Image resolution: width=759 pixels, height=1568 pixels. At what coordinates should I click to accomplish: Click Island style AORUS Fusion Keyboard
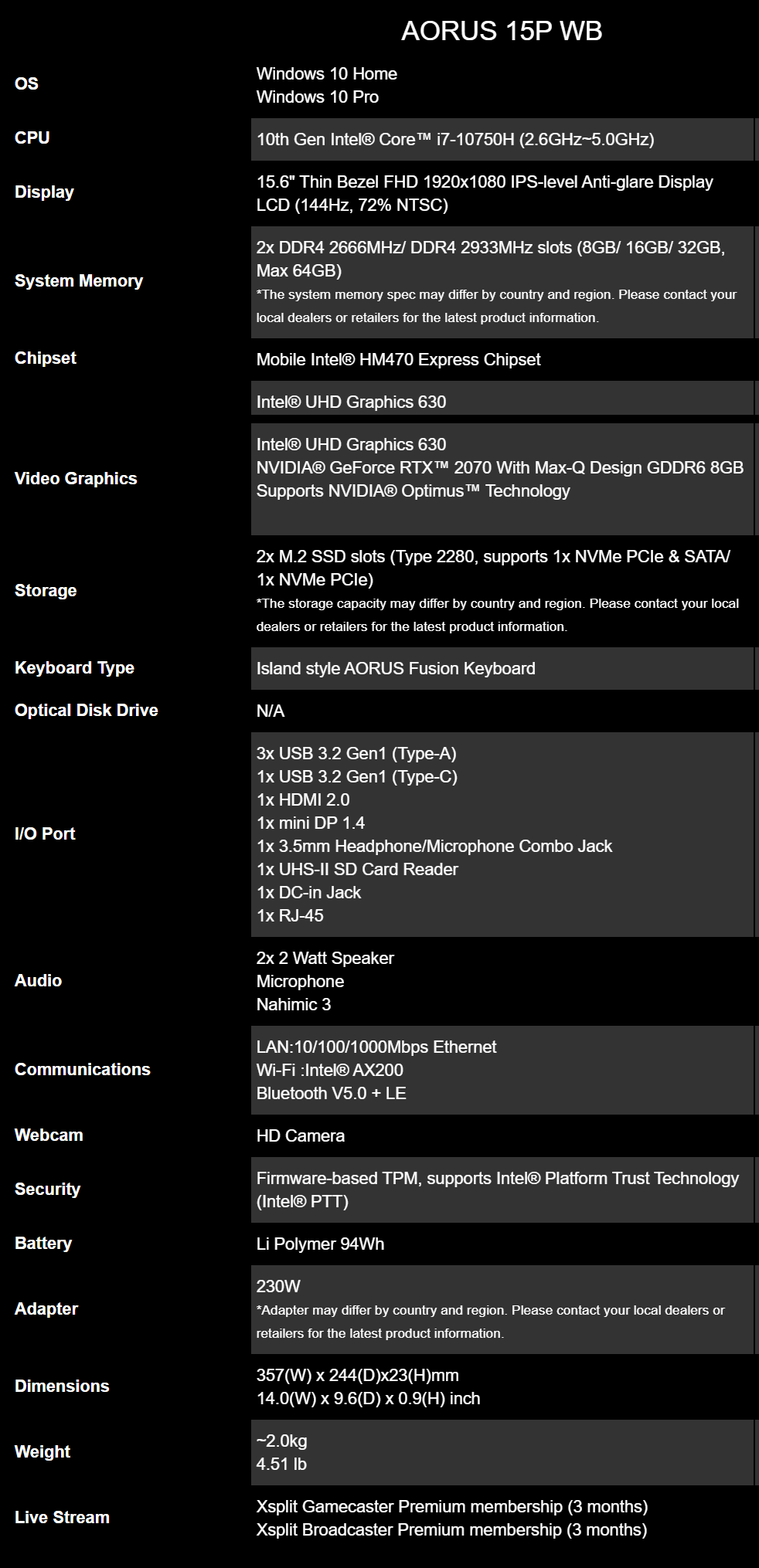coord(396,669)
